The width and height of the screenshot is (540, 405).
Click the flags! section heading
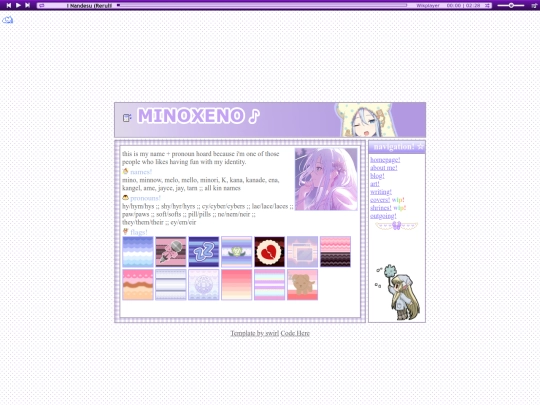[x=139, y=232]
